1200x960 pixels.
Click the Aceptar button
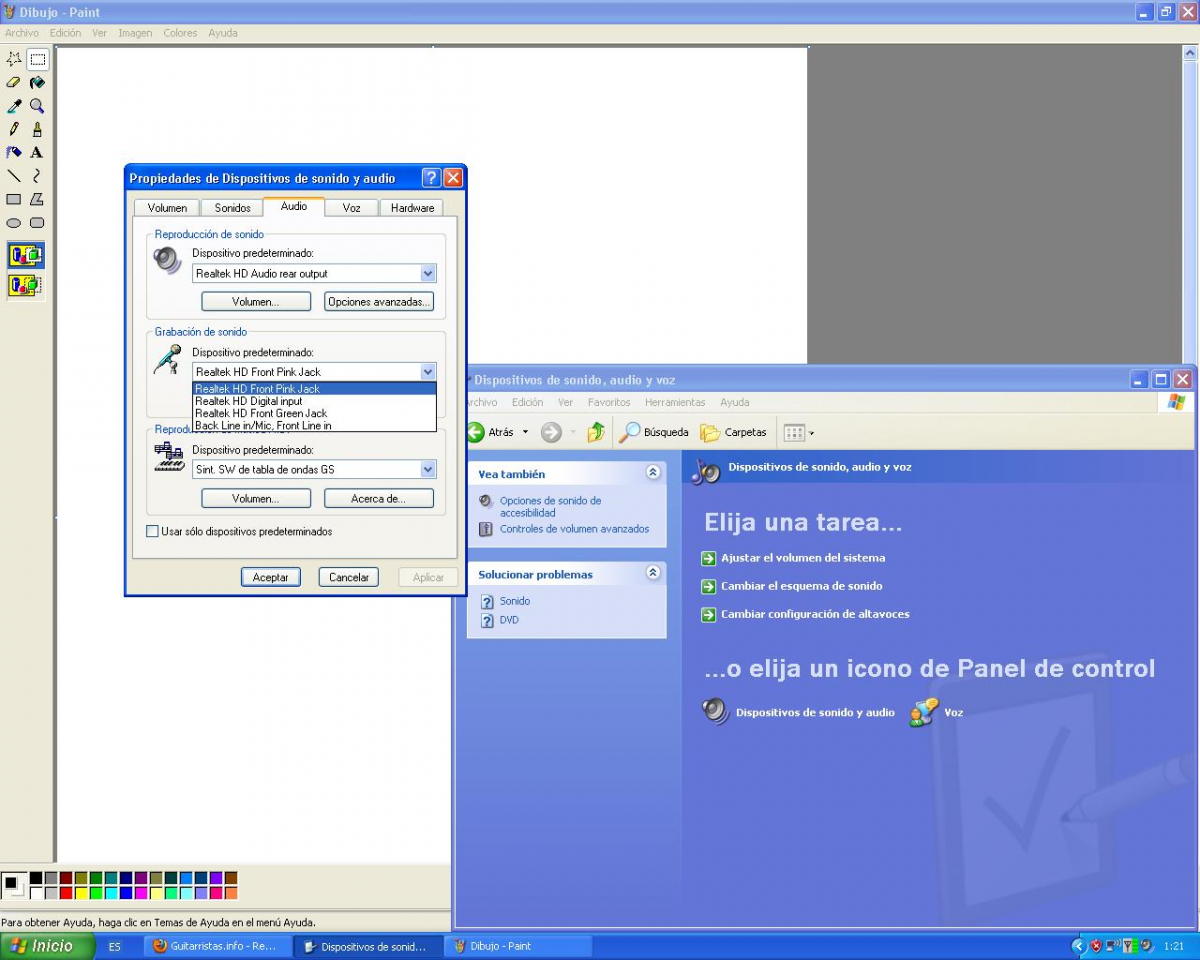coord(270,577)
